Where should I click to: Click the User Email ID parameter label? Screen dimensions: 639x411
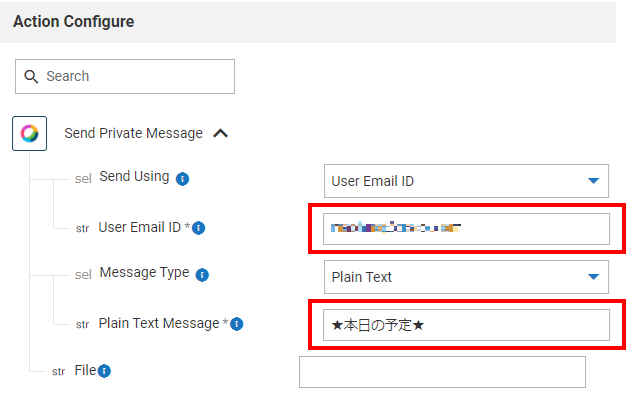[140, 227]
